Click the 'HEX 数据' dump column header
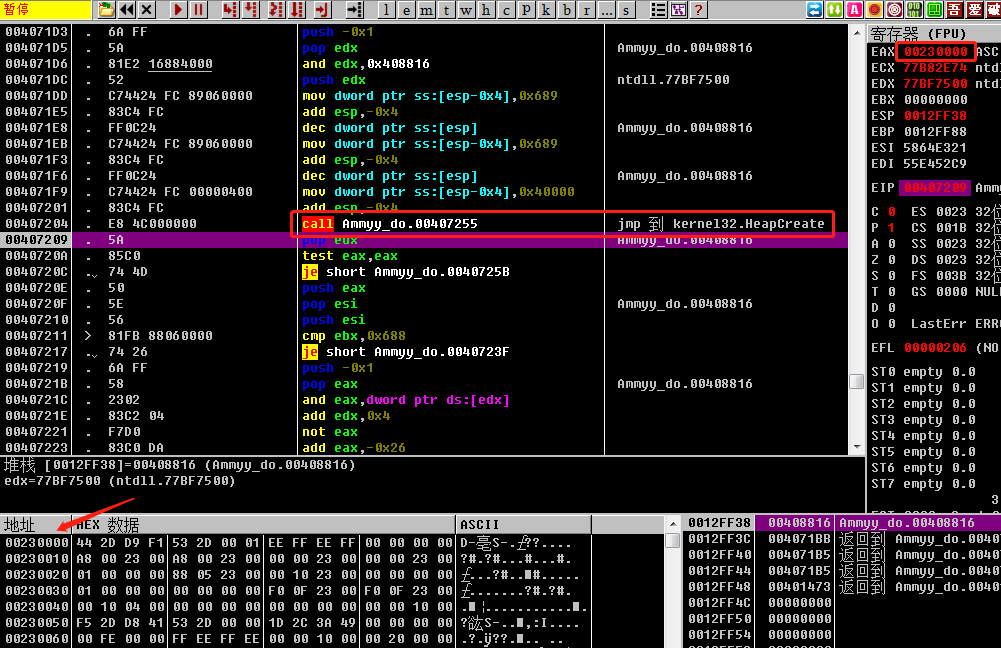The height and width of the screenshot is (648, 1001). point(264,525)
